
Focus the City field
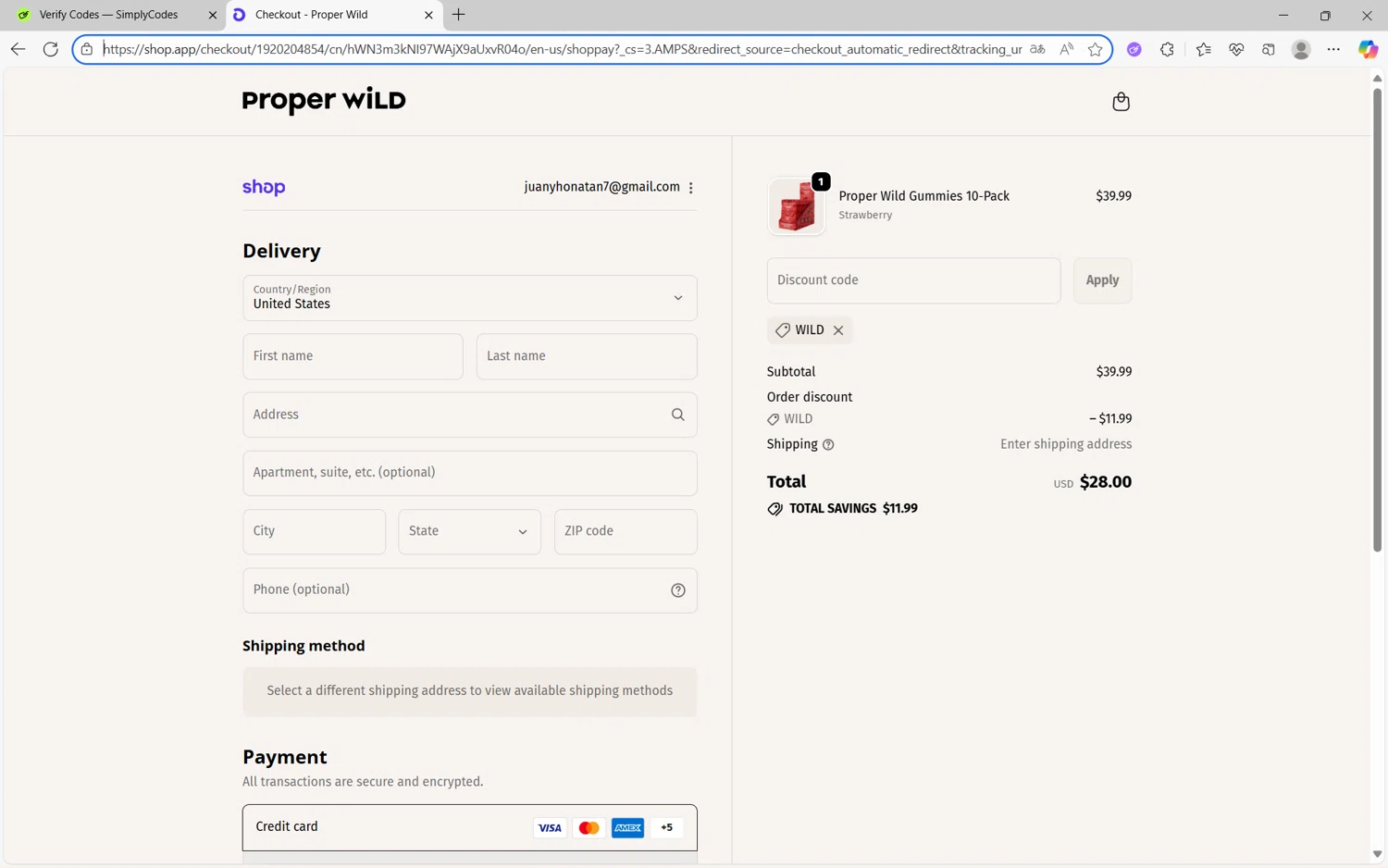coord(314,532)
